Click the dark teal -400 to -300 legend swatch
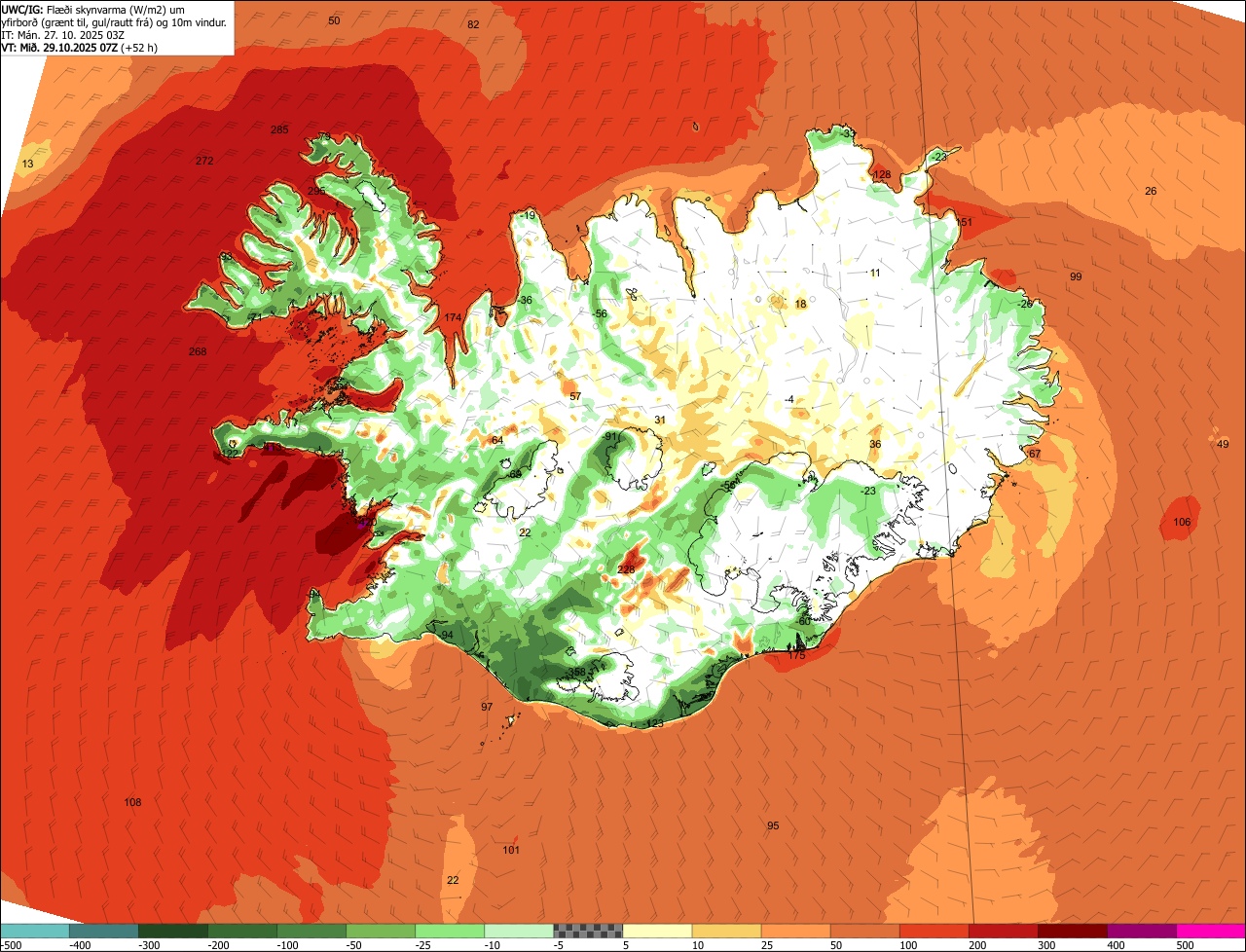The width and height of the screenshot is (1246, 952). 103,931
